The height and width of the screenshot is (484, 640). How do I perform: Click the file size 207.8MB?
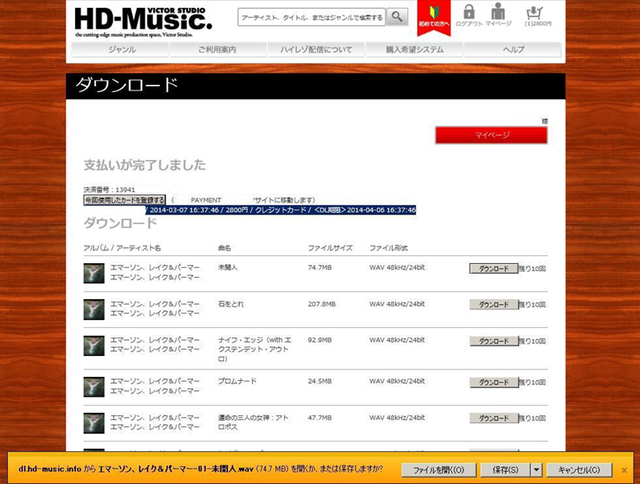322,304
